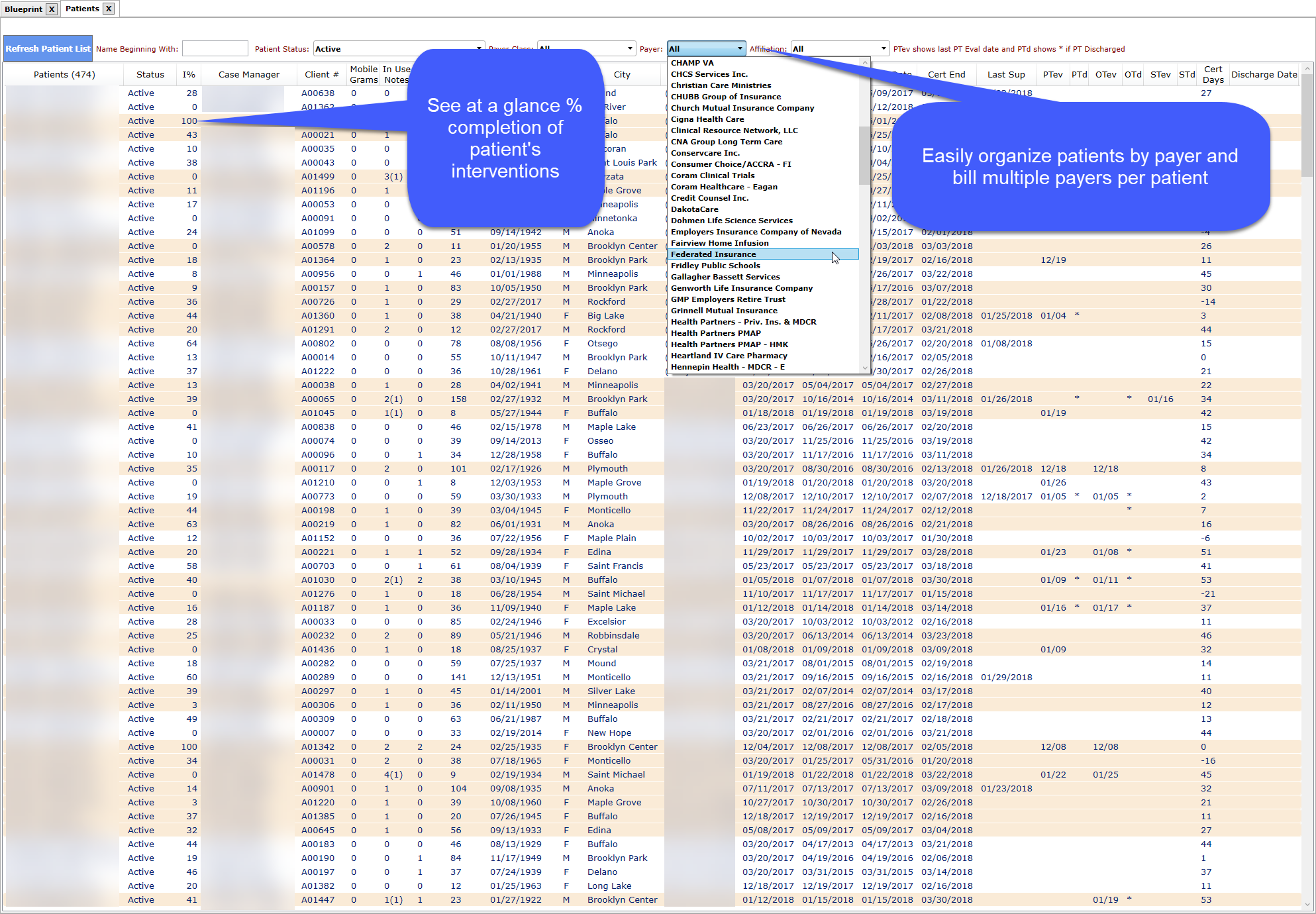Sort by Case Manager column header

(249, 74)
